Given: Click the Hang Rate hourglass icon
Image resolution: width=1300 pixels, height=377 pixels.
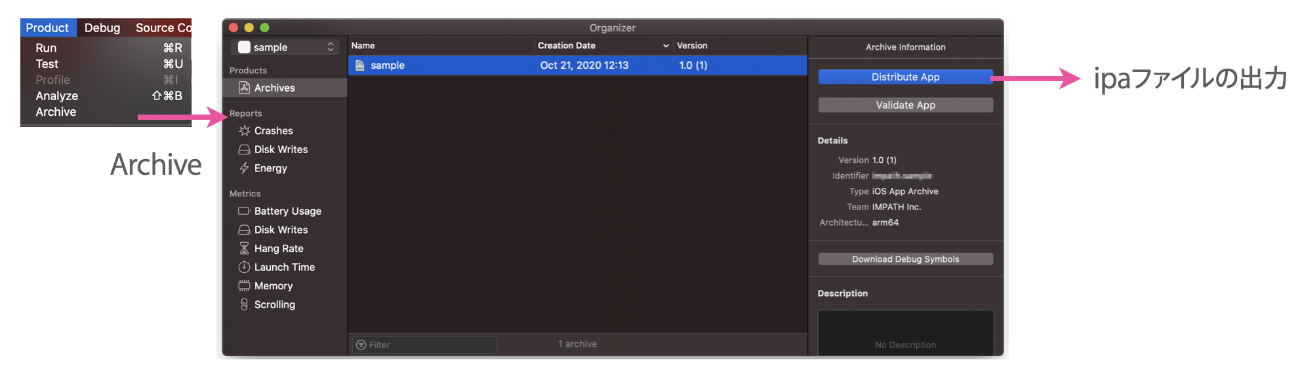Looking at the screenshot, I should [x=244, y=248].
